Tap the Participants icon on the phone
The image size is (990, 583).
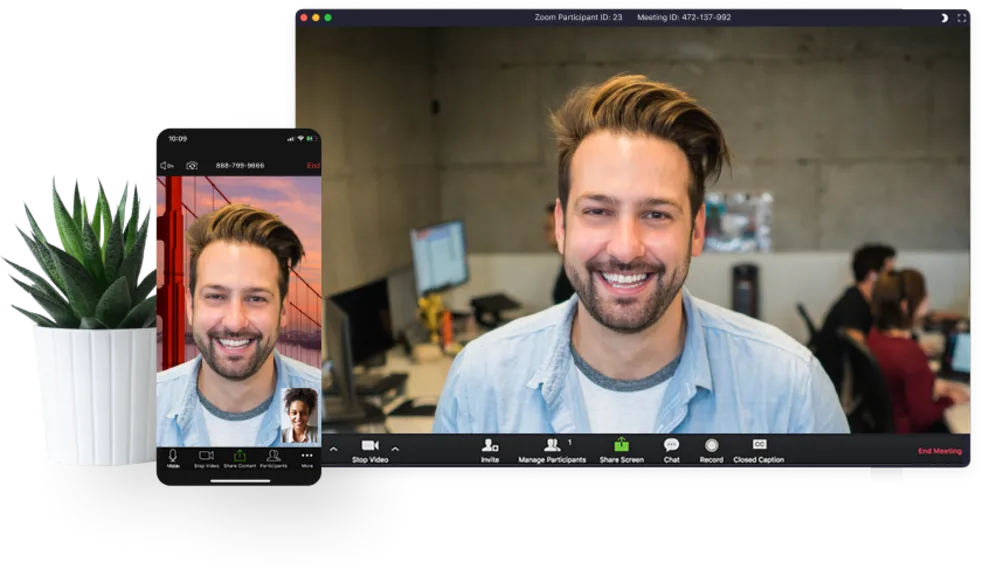click(x=273, y=457)
